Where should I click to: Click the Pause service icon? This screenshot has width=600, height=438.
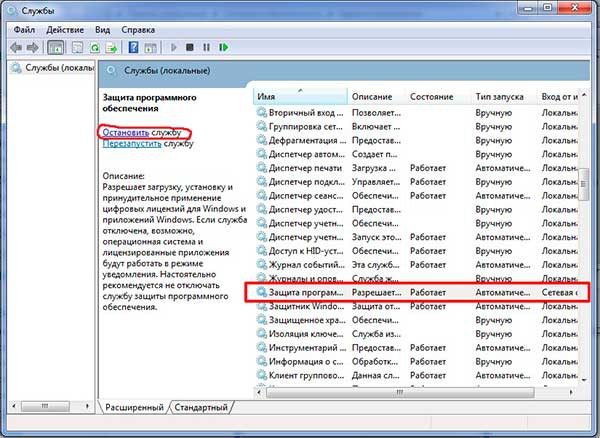(x=207, y=47)
